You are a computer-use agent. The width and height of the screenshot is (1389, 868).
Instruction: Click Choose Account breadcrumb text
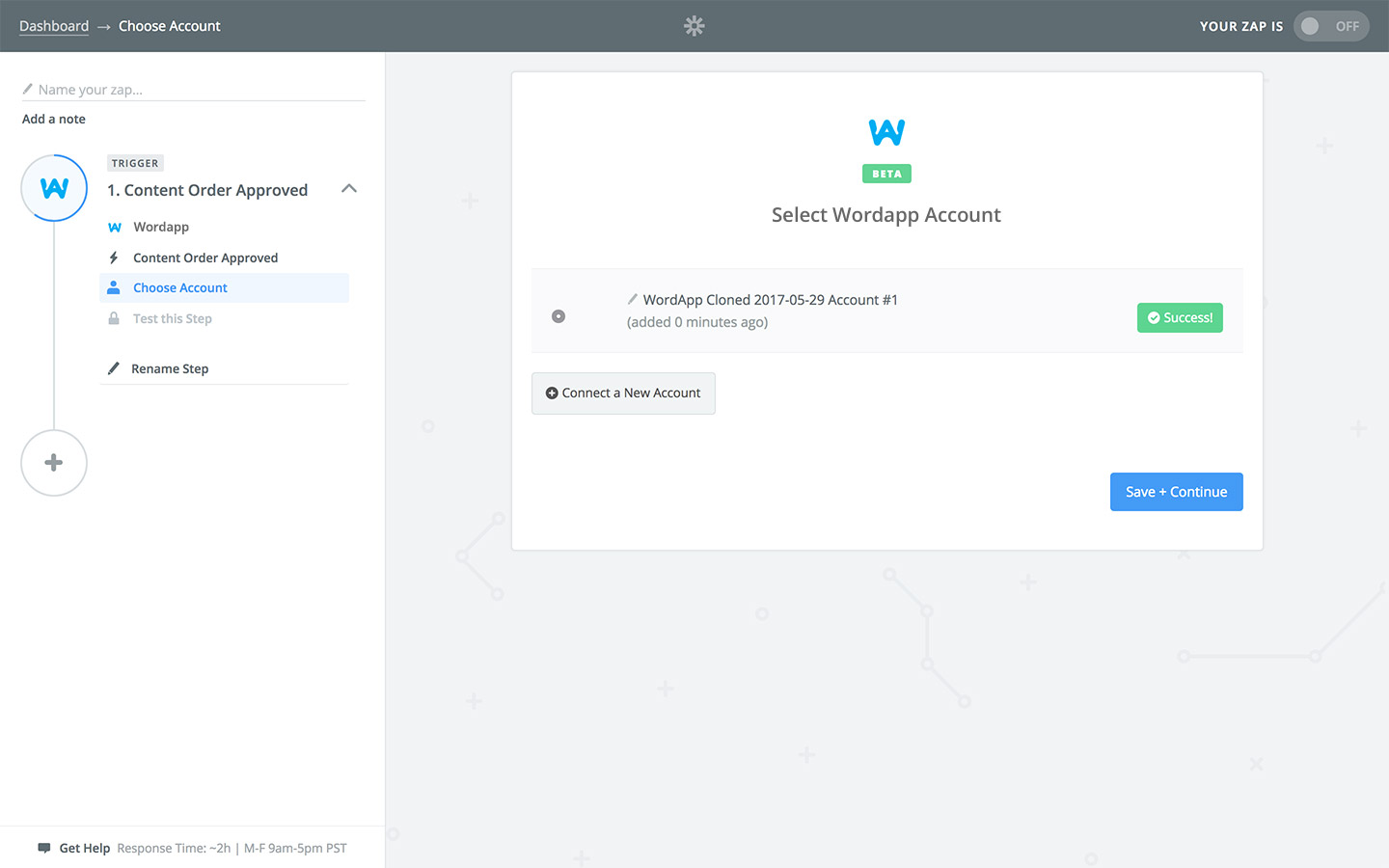coord(170,26)
